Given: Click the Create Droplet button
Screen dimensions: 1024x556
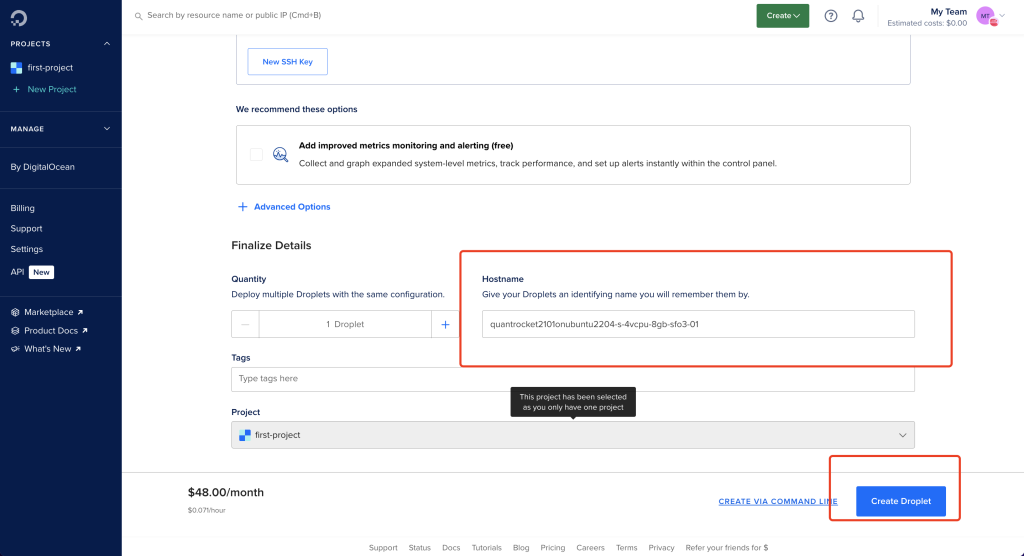Looking at the screenshot, I should [901, 501].
